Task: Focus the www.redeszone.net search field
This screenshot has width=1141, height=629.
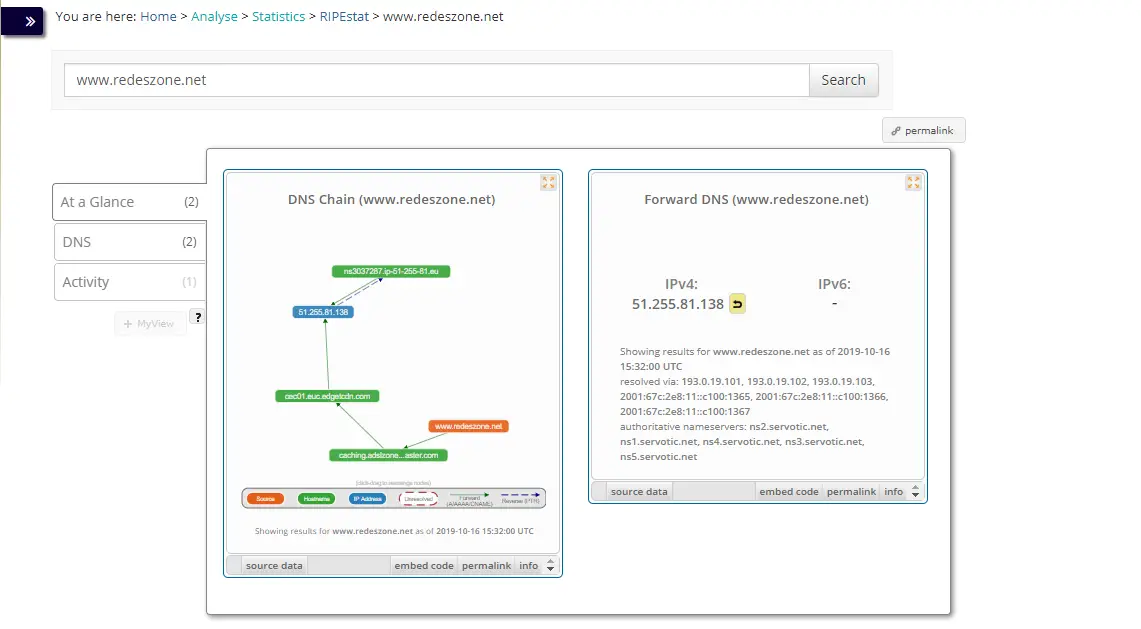Action: 437,80
